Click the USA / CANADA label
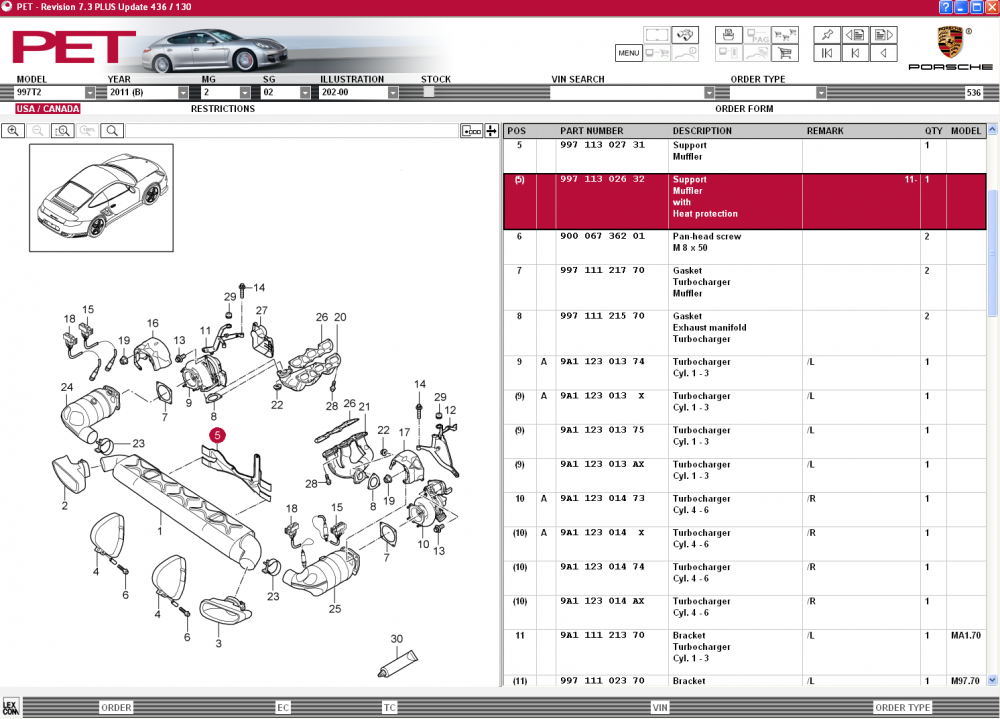 click(x=47, y=109)
